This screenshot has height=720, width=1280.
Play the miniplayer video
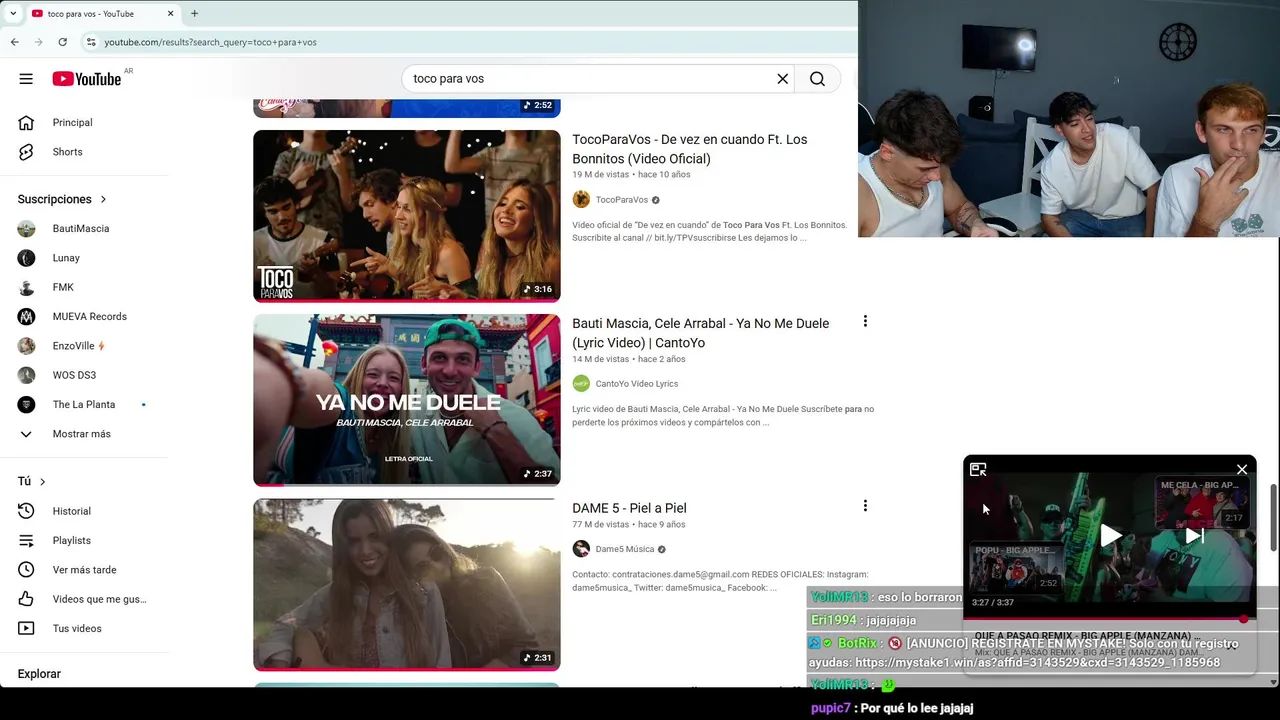1110,536
